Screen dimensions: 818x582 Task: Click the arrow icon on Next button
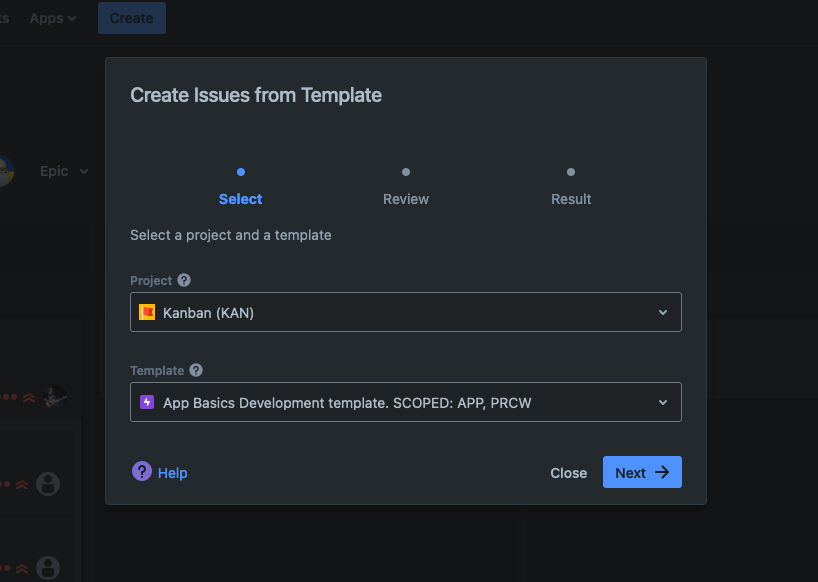[662, 473]
